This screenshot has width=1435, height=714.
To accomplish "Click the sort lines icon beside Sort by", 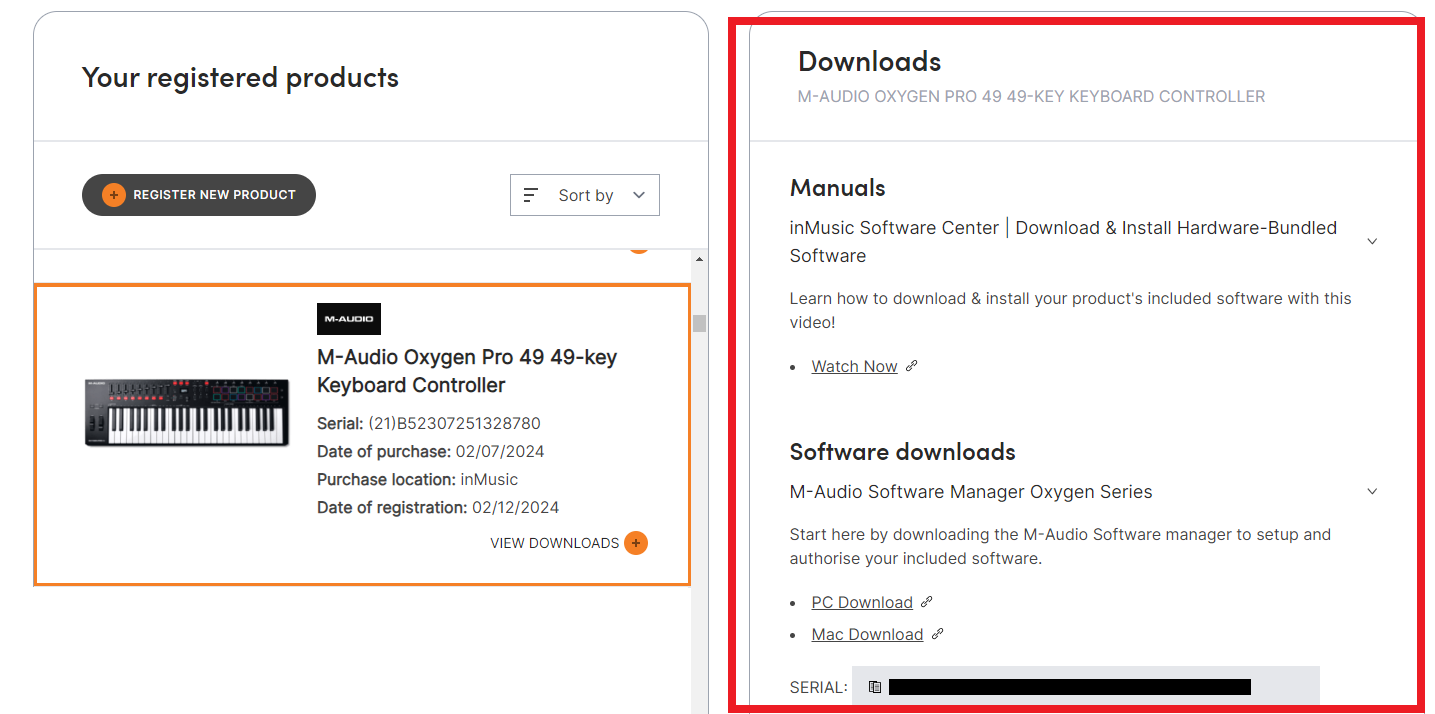I will tap(531, 195).
